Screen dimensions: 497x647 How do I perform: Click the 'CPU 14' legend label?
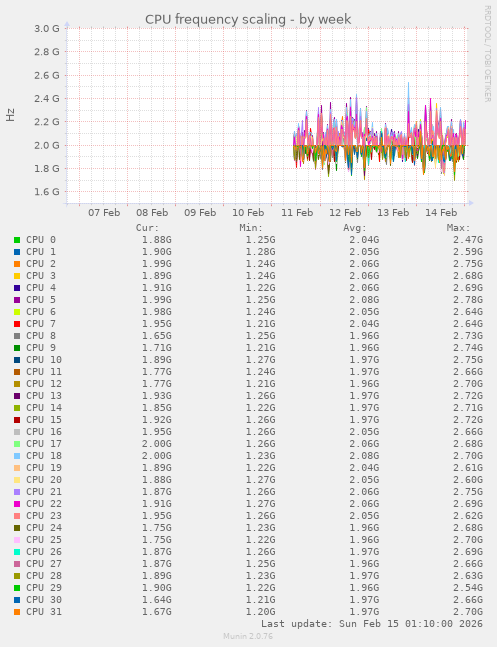click(x=44, y=407)
